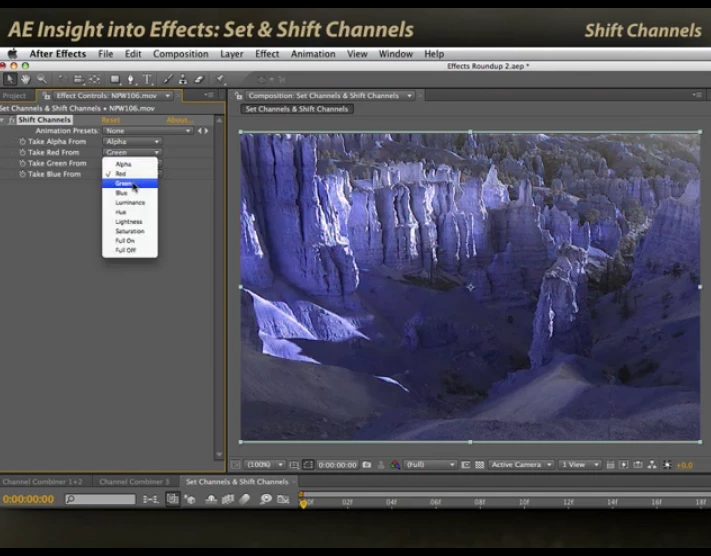Click the Draft 3D icon in timeline
711x556 pixels.
190,499
